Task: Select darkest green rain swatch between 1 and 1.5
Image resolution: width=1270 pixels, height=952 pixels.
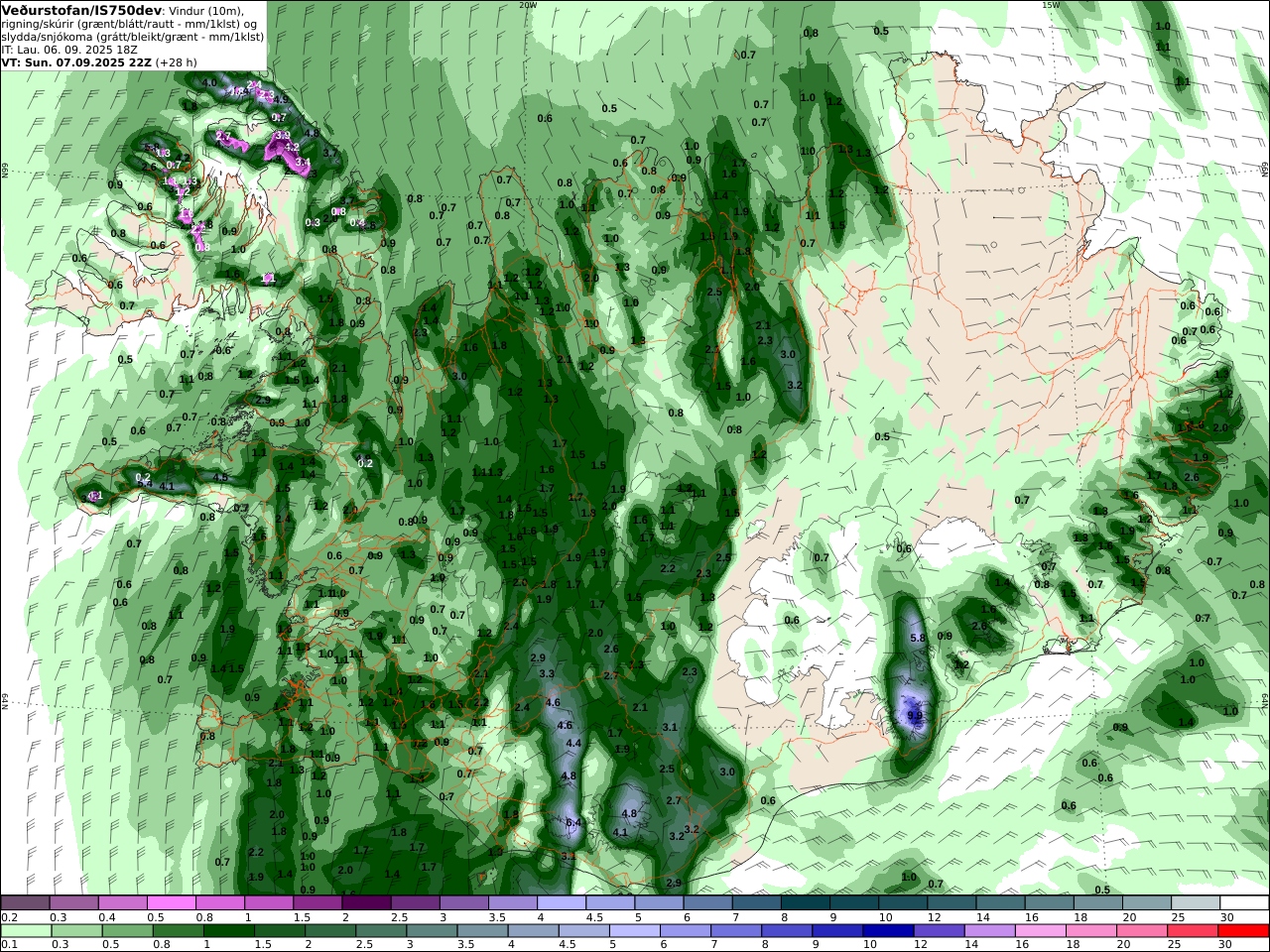Action: coord(229,931)
